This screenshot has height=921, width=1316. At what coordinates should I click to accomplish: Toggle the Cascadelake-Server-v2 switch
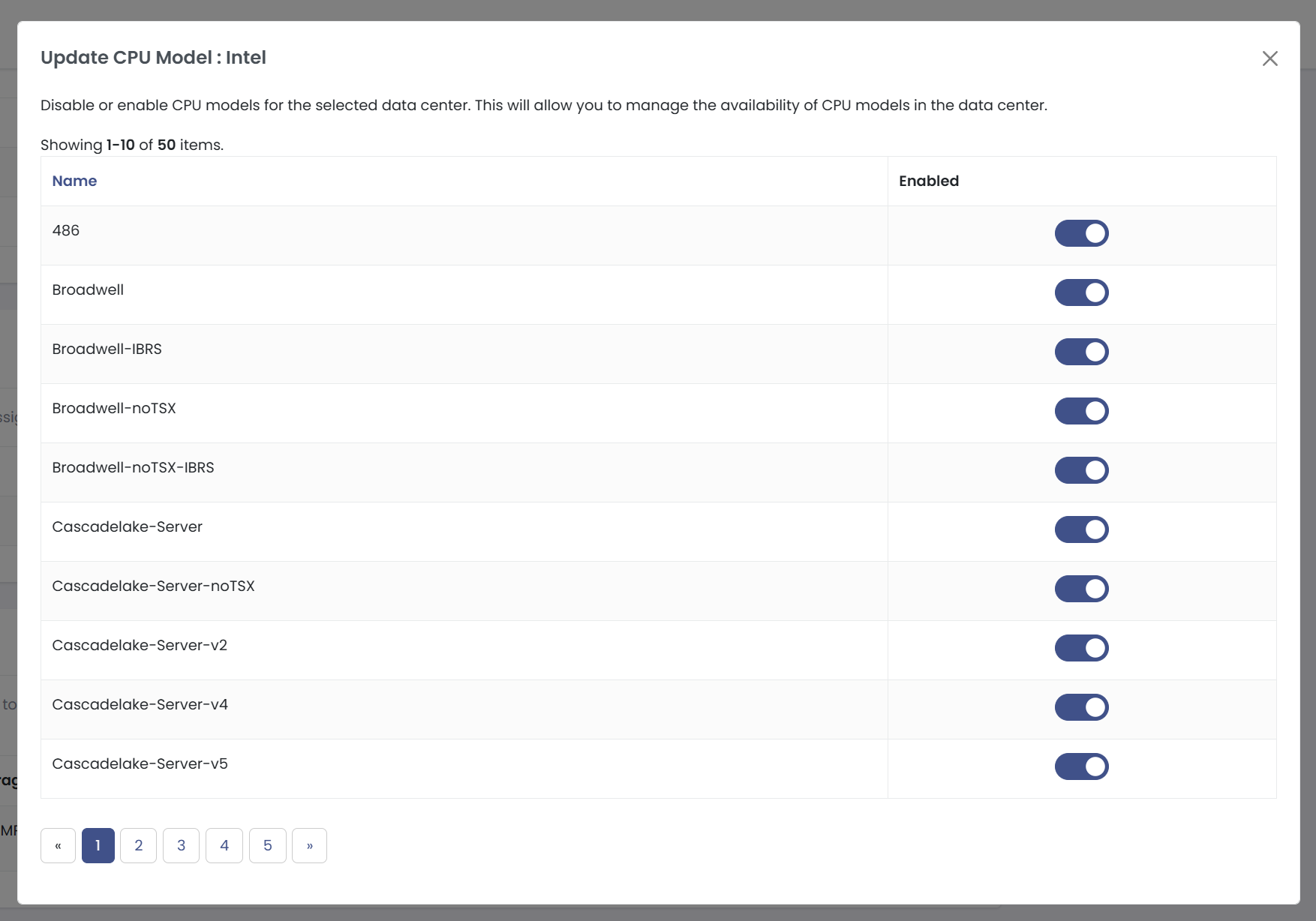tap(1081, 648)
